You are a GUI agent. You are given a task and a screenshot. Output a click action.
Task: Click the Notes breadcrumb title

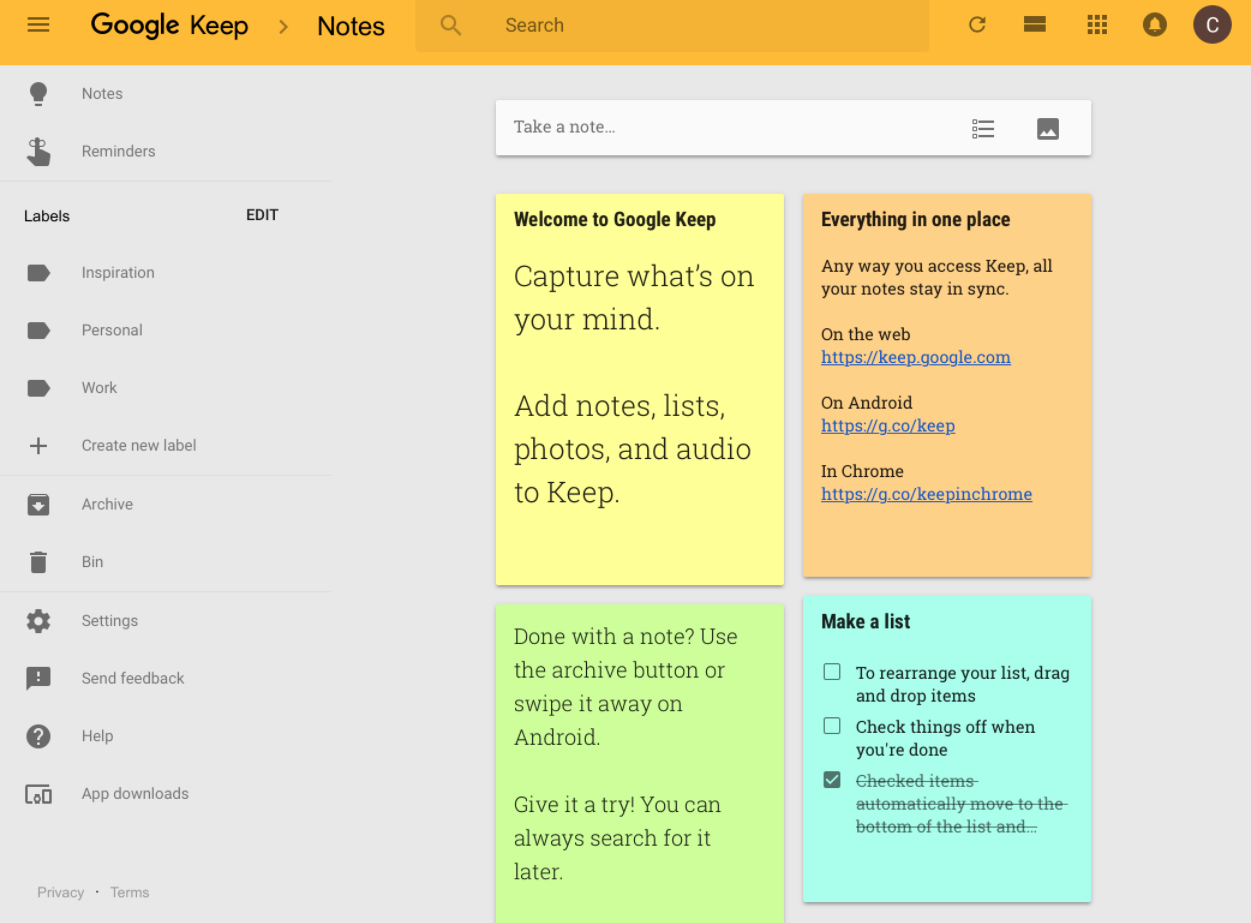click(351, 26)
